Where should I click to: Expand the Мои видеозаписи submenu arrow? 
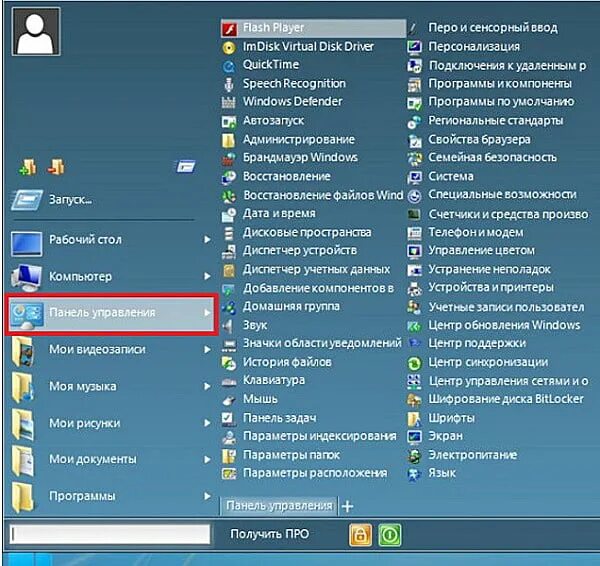coord(207,349)
